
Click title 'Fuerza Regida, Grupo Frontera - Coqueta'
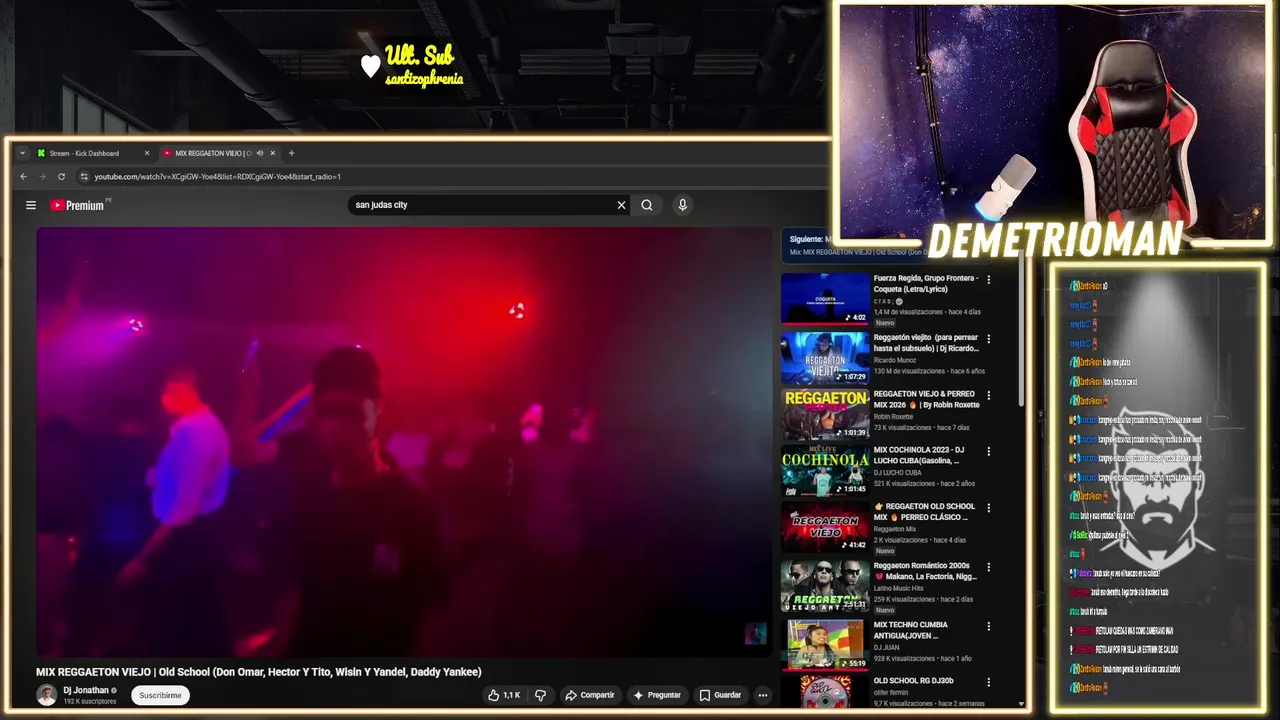tap(926, 284)
